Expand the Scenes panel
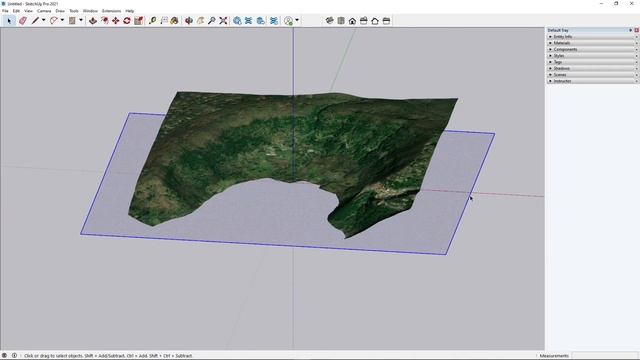The image size is (640, 360). pyautogui.click(x=593, y=75)
